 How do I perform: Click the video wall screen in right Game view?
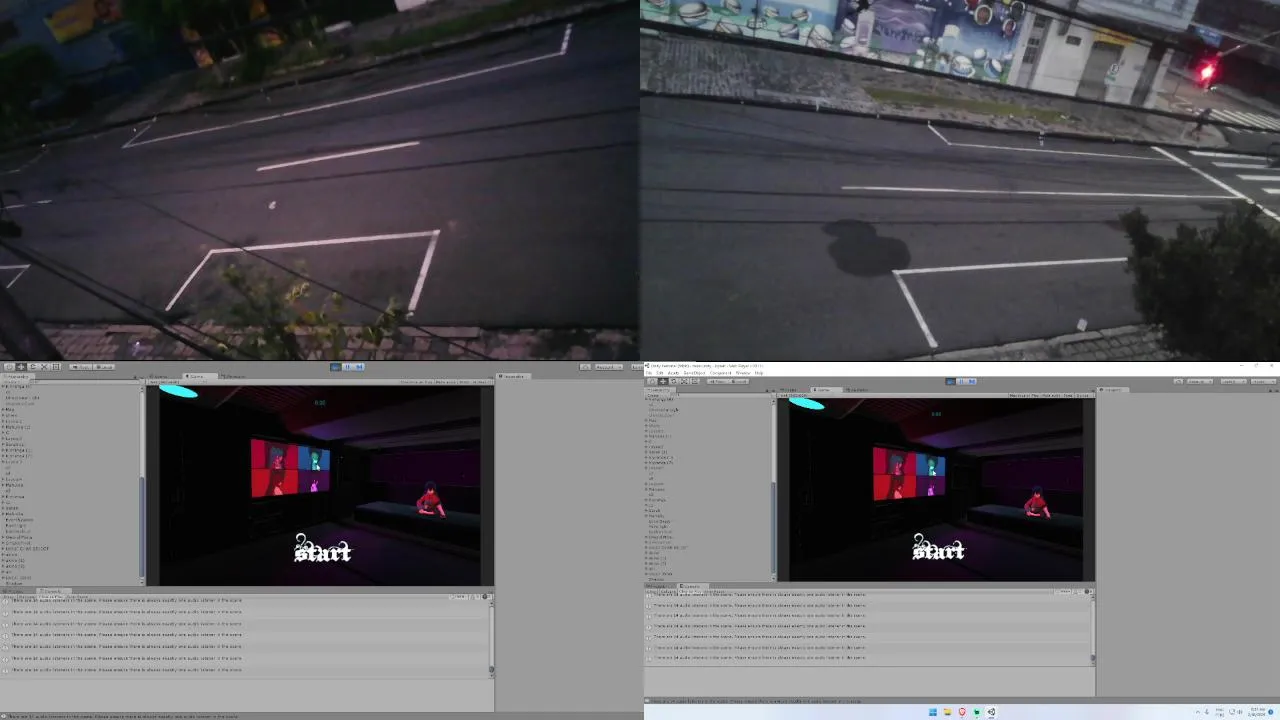[908, 473]
